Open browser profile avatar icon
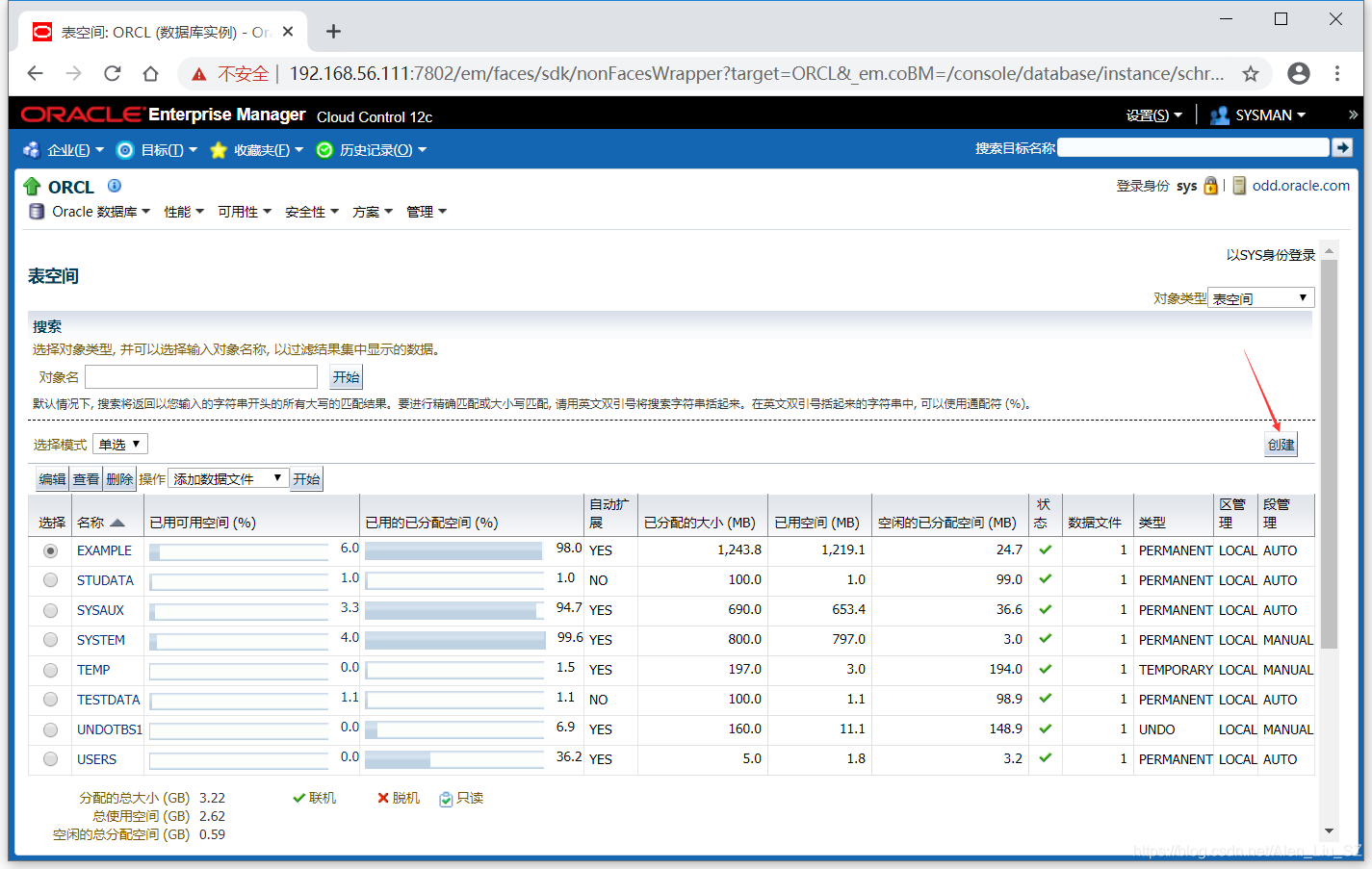 [1299, 73]
